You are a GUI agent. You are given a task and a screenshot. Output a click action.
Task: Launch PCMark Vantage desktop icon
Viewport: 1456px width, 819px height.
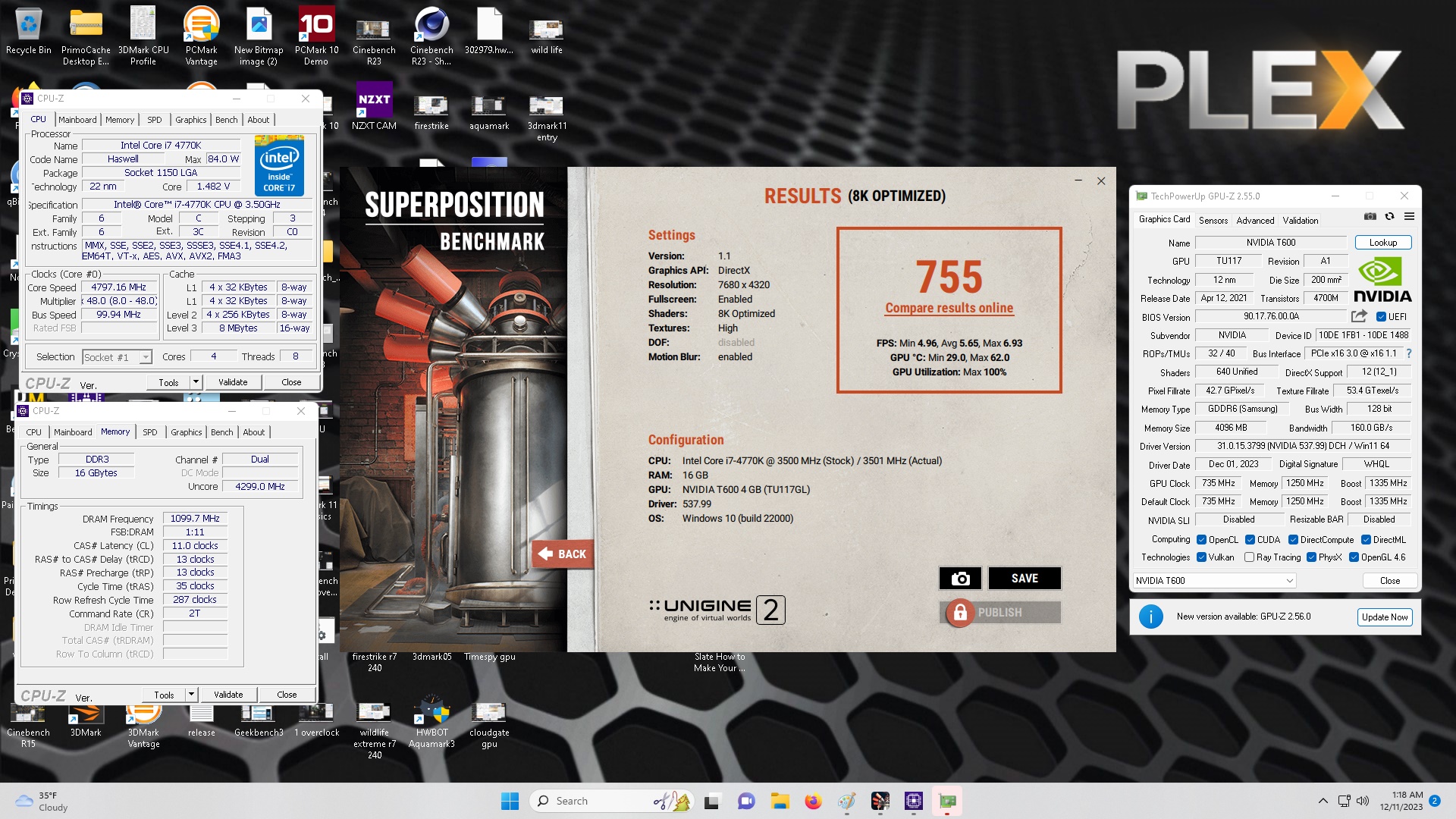[201, 36]
